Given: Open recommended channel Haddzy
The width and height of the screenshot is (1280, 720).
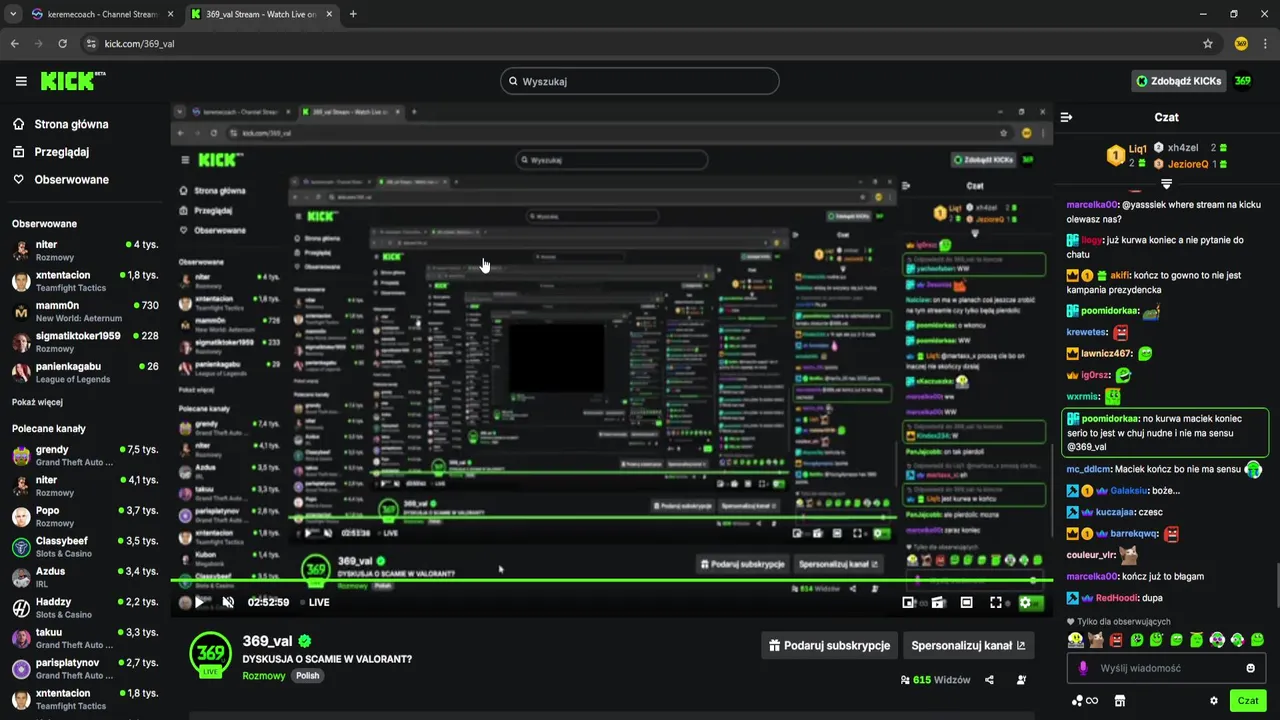Looking at the screenshot, I should tap(85, 607).
